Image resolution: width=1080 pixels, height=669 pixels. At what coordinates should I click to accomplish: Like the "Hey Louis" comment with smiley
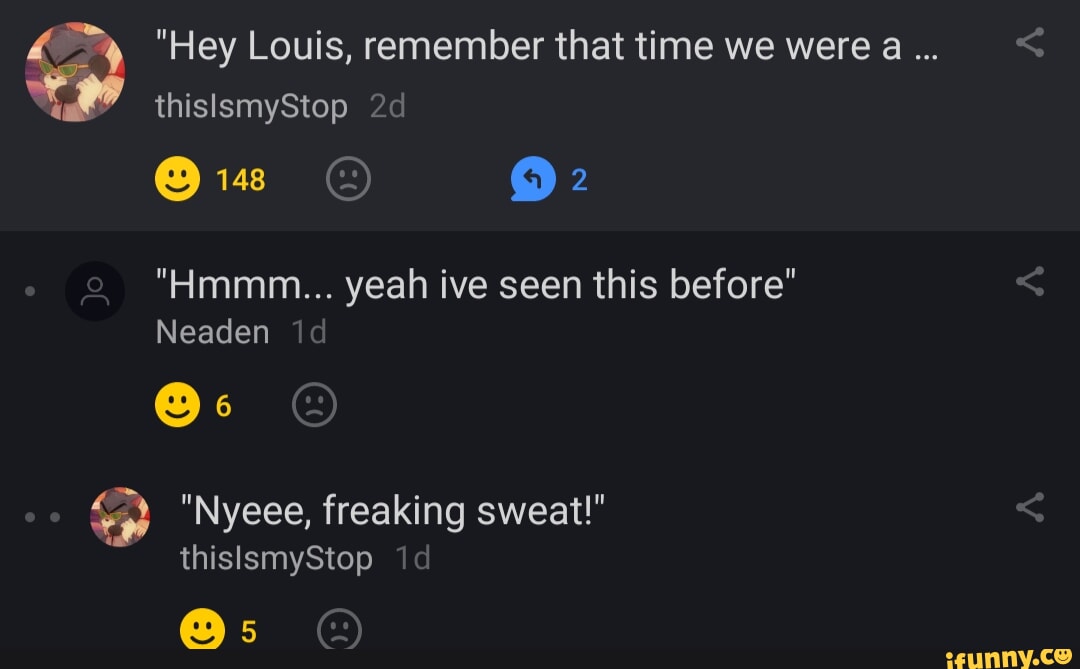click(x=178, y=180)
